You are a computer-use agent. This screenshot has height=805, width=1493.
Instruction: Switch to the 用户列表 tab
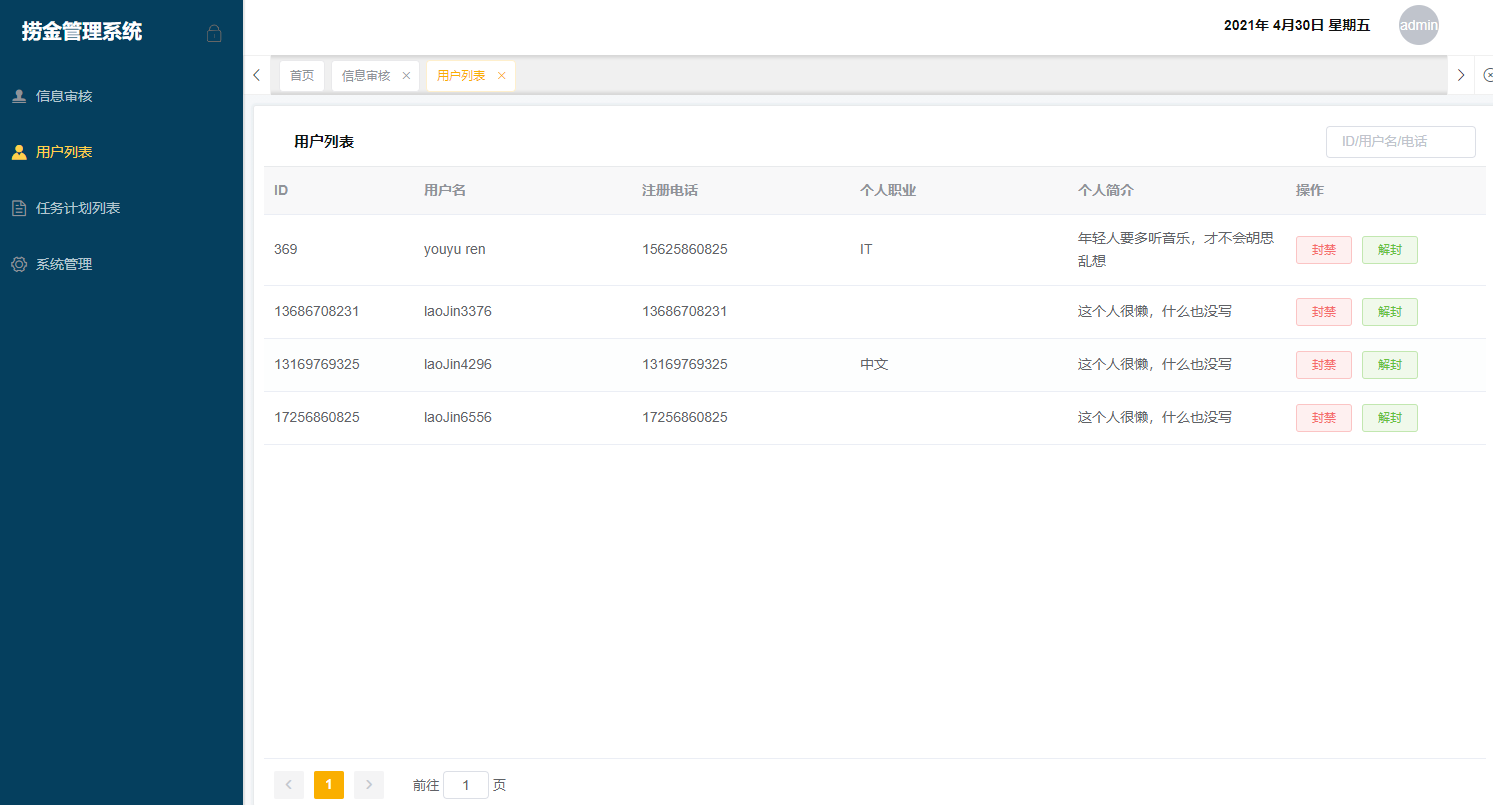tap(461, 75)
